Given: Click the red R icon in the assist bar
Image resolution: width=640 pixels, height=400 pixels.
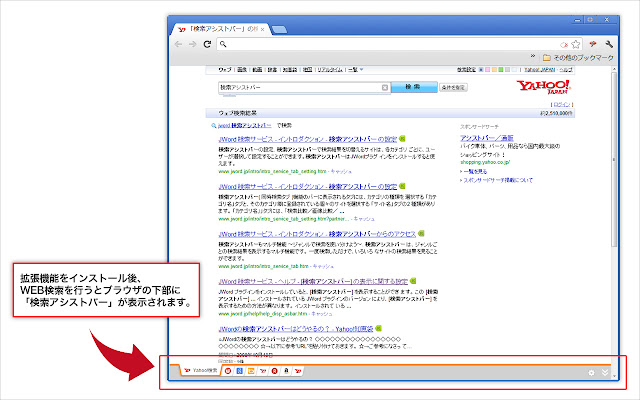Looking at the screenshot, I should [275, 371].
